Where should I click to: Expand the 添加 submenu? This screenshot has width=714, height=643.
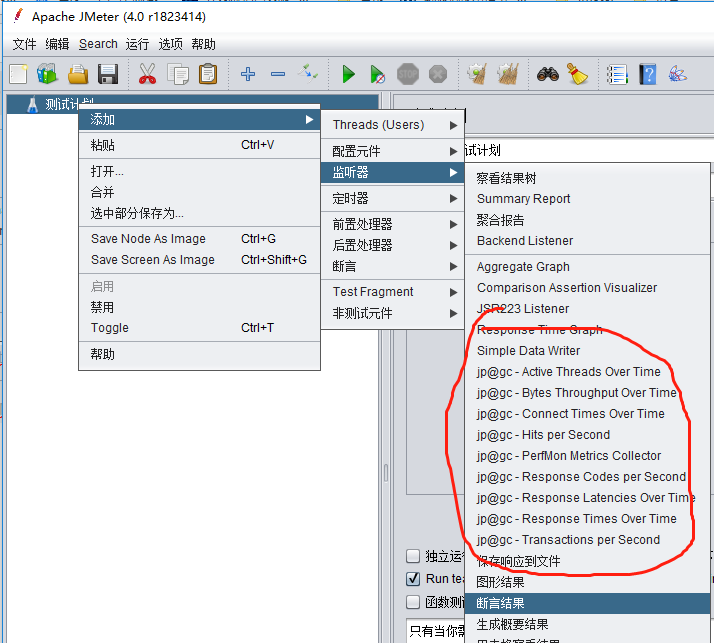click(x=199, y=119)
